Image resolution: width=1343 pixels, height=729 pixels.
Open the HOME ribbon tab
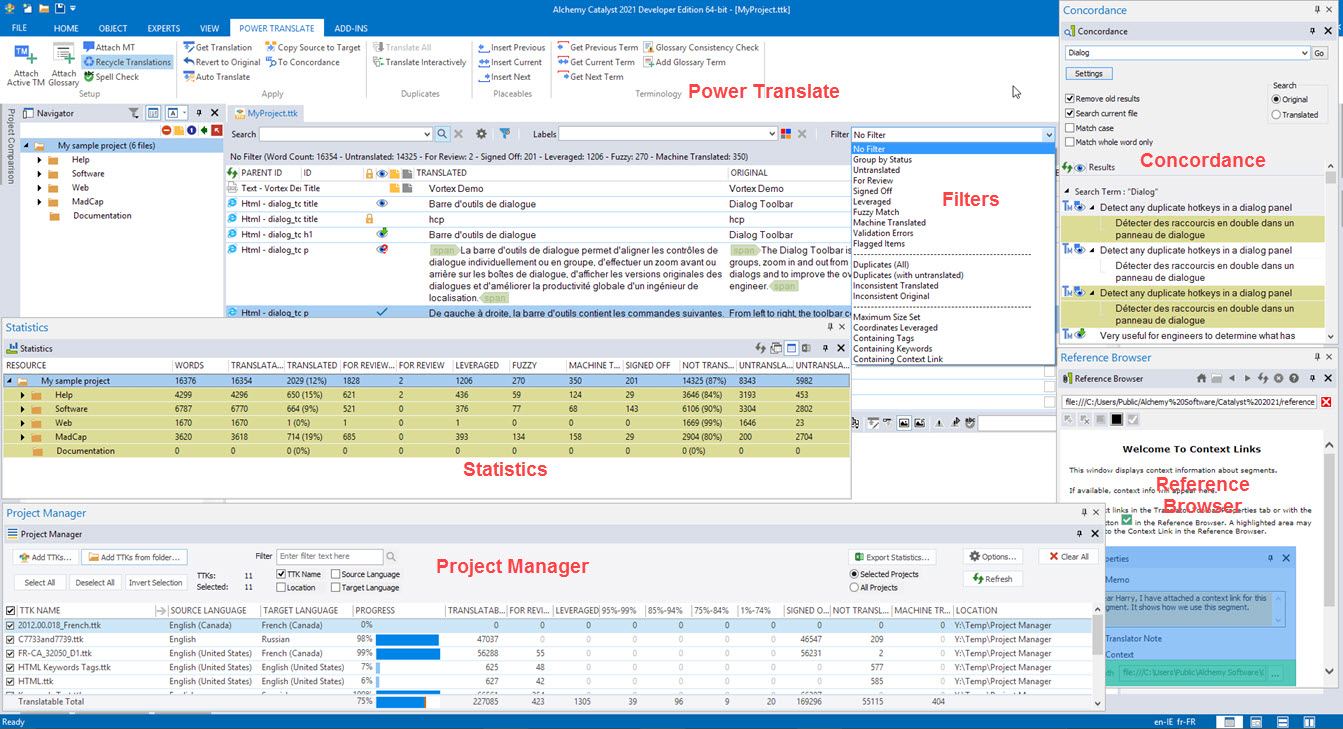click(x=66, y=29)
